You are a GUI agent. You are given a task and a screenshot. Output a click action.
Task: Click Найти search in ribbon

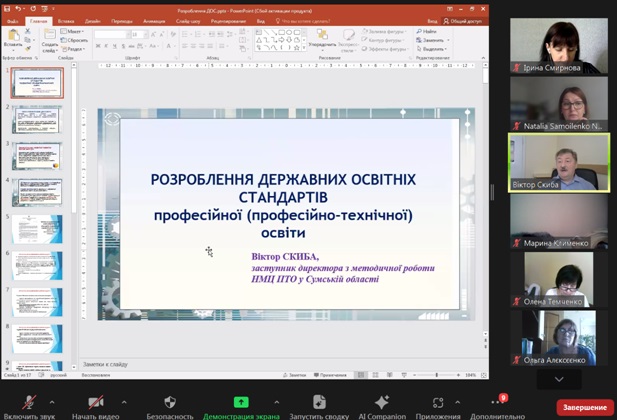pyautogui.click(x=427, y=31)
